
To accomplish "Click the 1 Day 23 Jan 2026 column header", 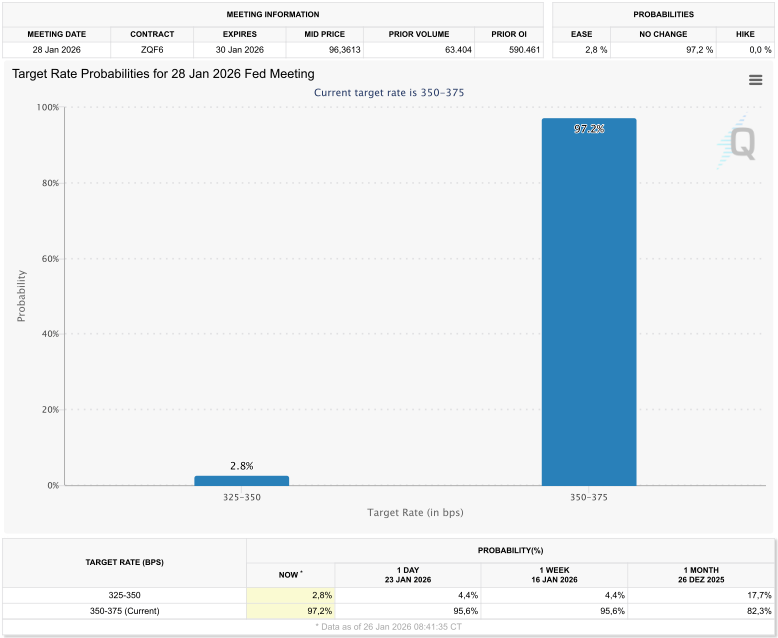I will tap(408, 575).
